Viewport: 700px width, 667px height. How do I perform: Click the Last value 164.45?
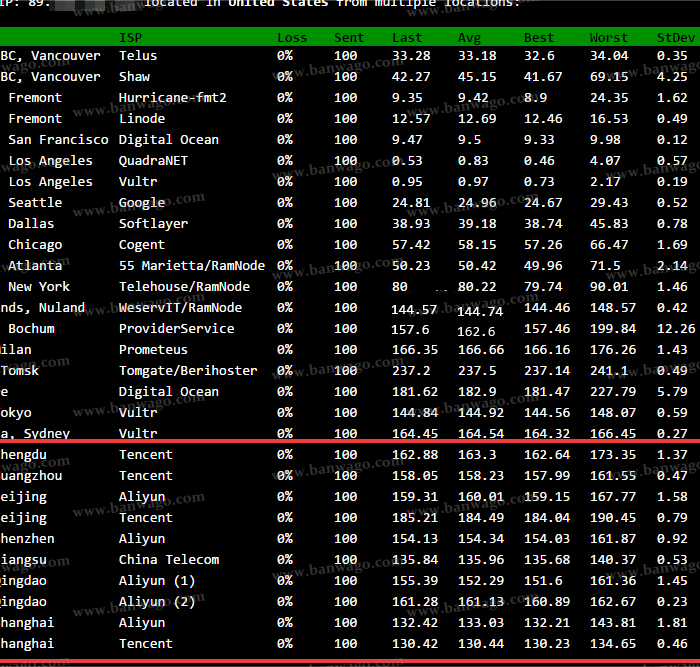[x=415, y=434]
